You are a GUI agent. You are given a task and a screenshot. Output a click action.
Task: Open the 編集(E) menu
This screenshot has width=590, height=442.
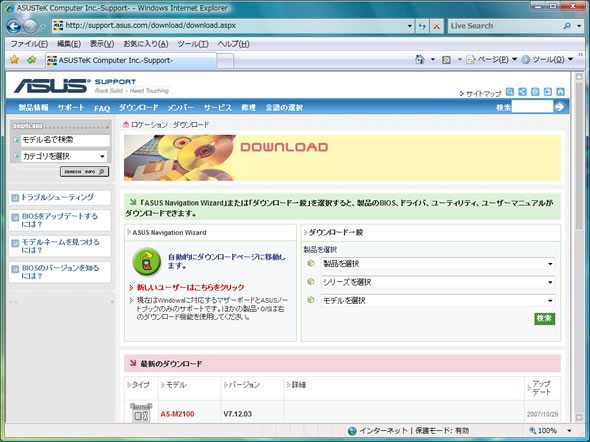coord(68,44)
